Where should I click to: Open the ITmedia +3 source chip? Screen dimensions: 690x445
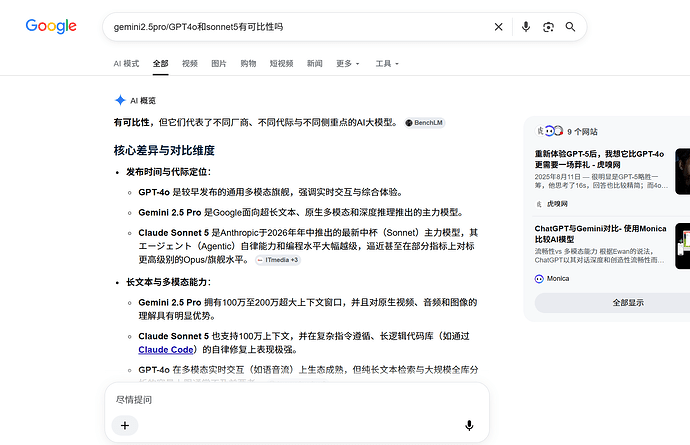[x=278, y=260]
